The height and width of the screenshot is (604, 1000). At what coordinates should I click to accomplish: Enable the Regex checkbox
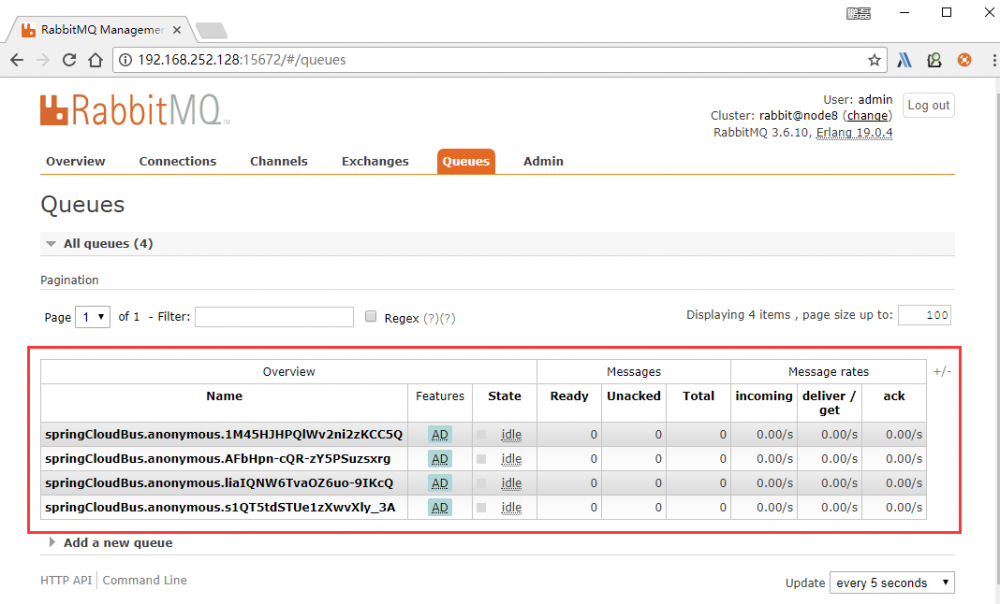[x=371, y=317]
